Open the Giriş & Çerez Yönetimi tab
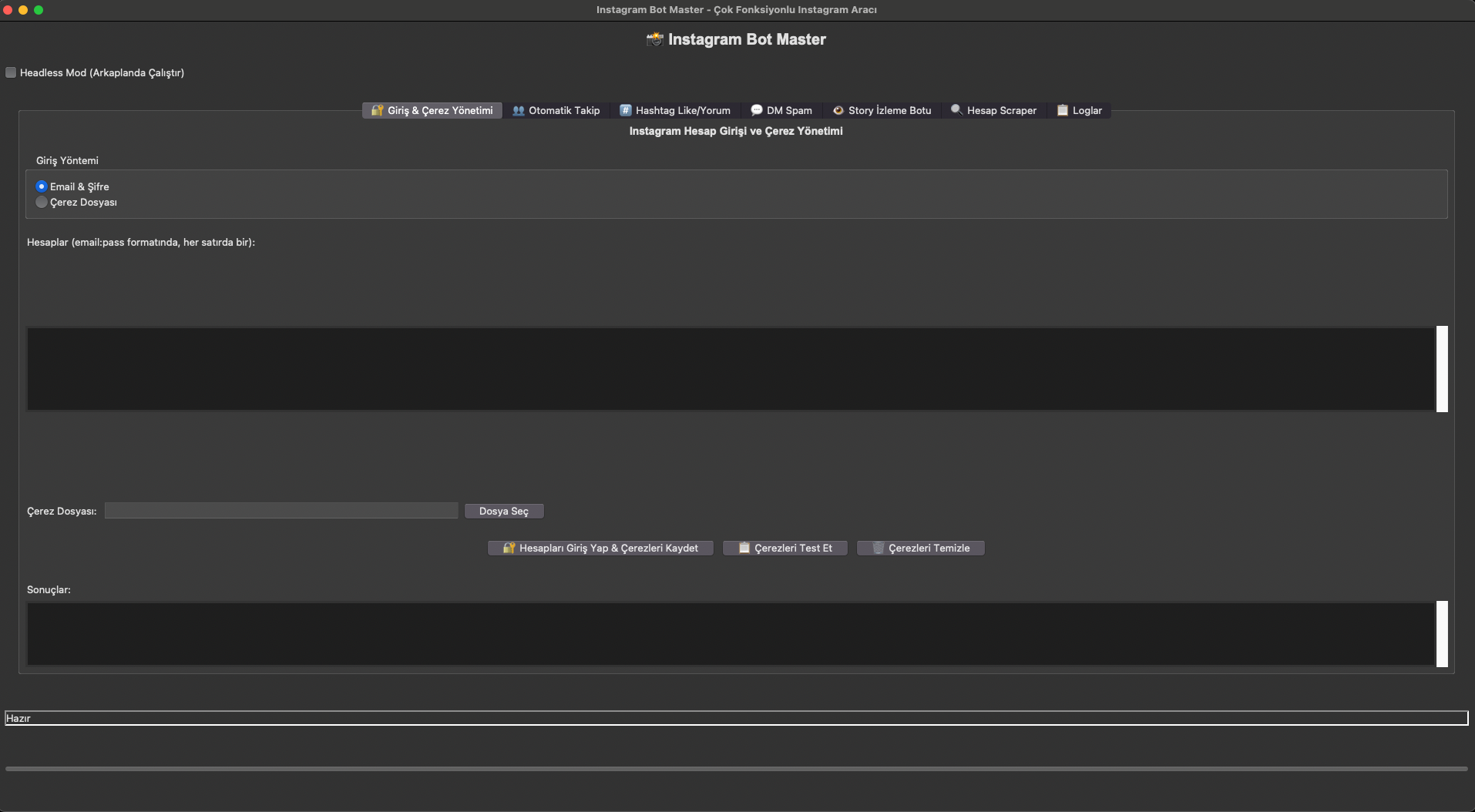 pos(432,110)
